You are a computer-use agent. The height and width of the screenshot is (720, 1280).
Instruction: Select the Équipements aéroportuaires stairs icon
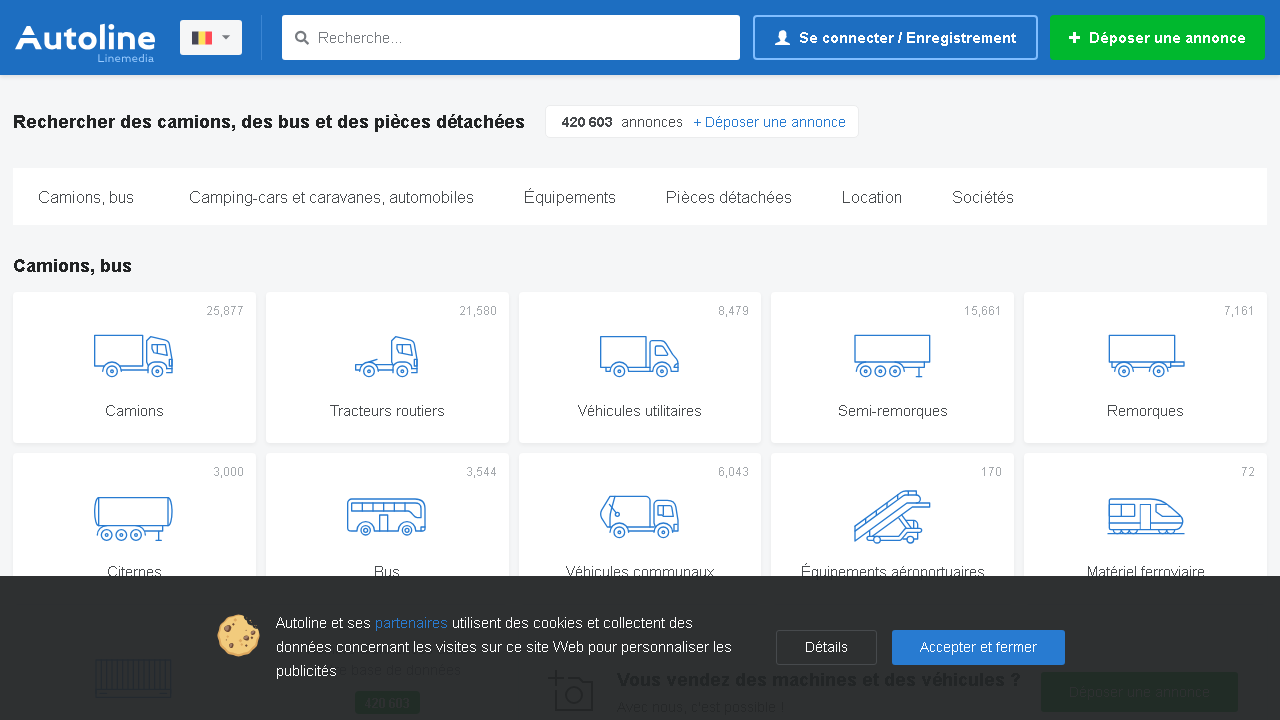coord(892,516)
